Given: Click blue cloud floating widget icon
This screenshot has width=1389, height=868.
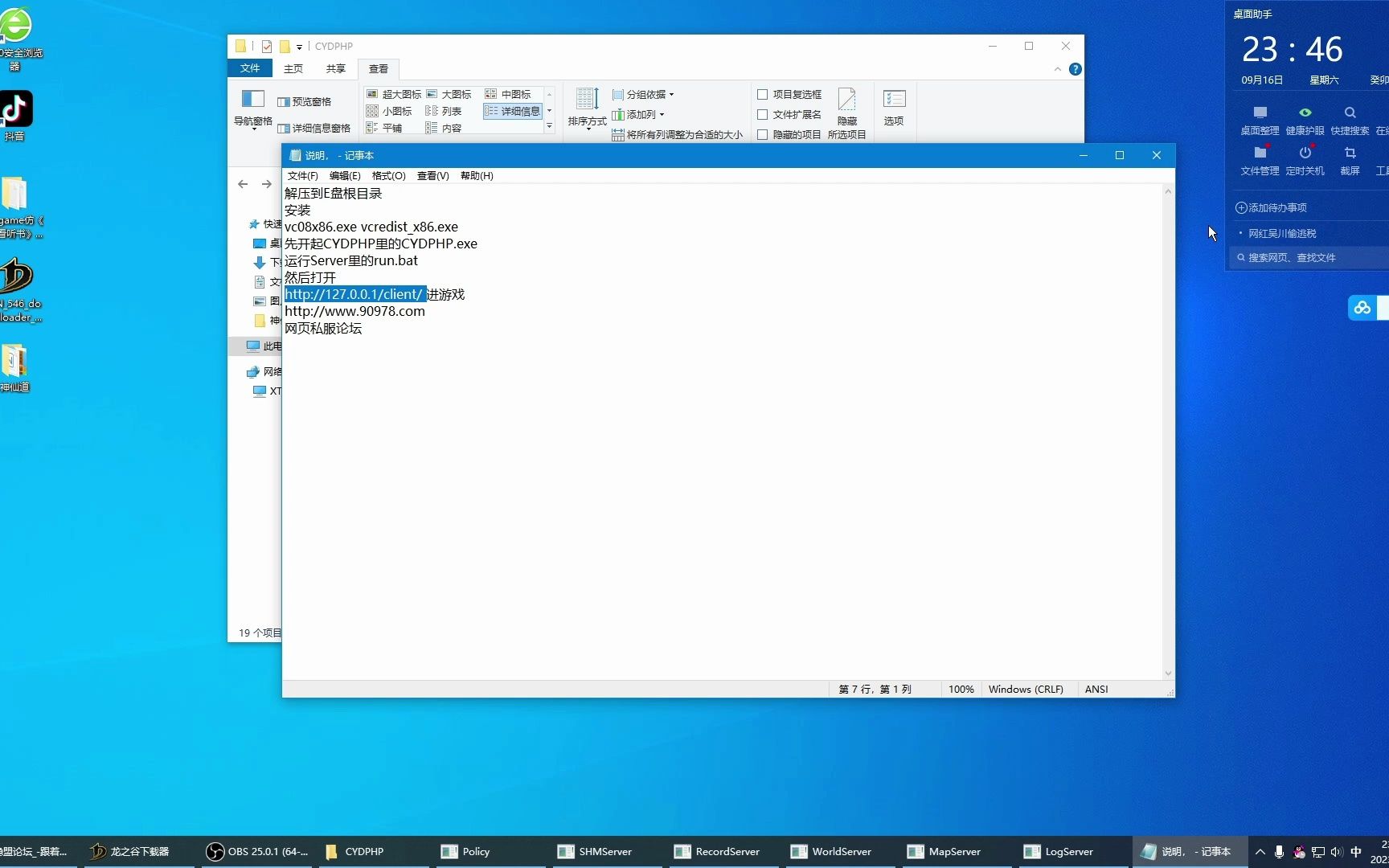Looking at the screenshot, I should 1362,308.
